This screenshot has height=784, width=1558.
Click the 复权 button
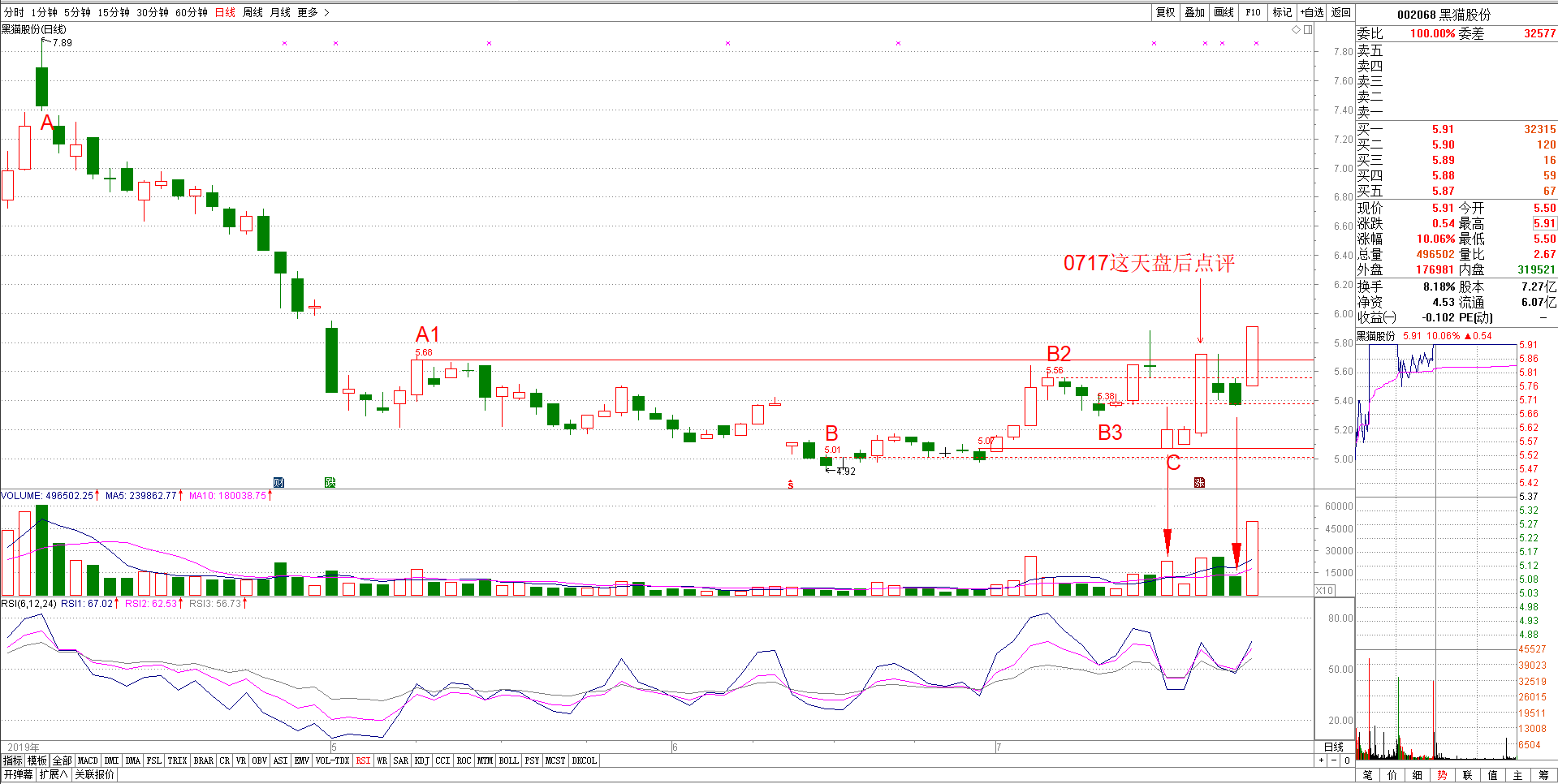click(x=1166, y=12)
